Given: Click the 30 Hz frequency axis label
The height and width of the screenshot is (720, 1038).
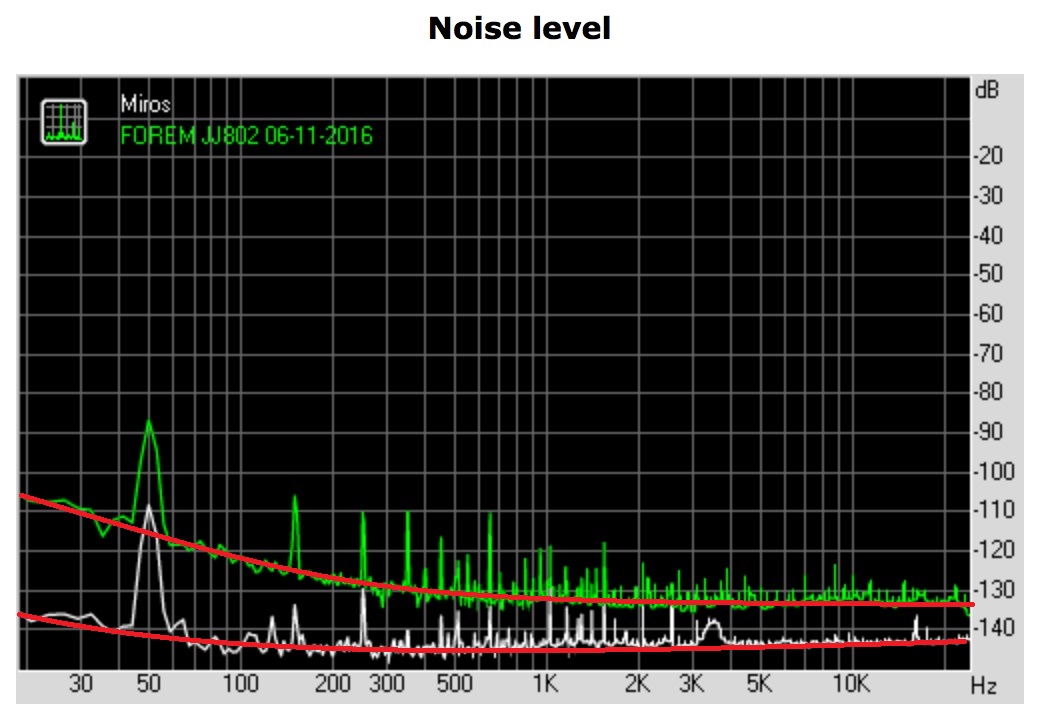Looking at the screenshot, I should click(x=81, y=685).
